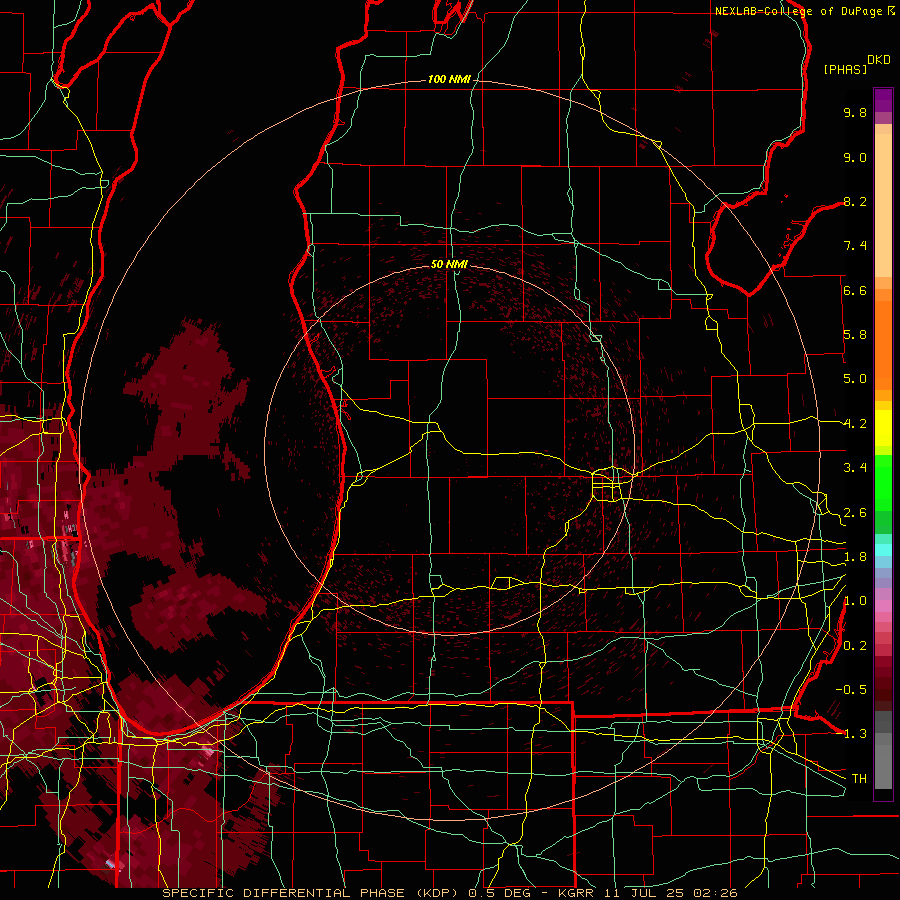
Task: Click the 9.8 value on the color scale
Action: pyautogui.click(x=855, y=112)
